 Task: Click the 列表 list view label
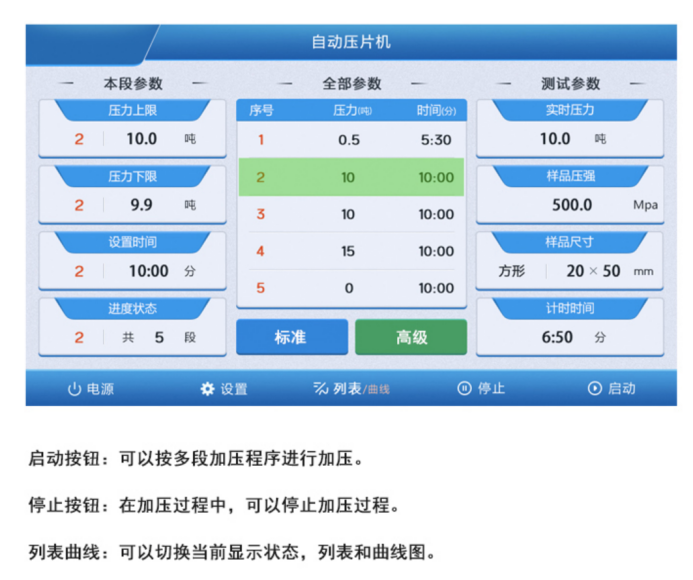(346, 389)
